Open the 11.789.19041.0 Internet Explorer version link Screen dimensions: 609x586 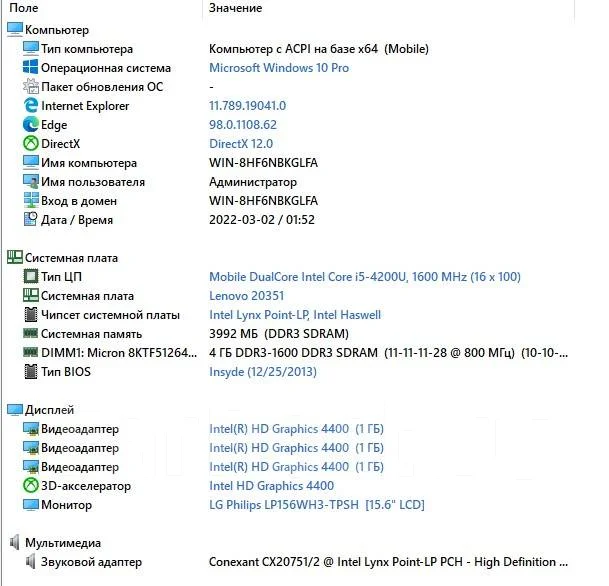tap(247, 106)
